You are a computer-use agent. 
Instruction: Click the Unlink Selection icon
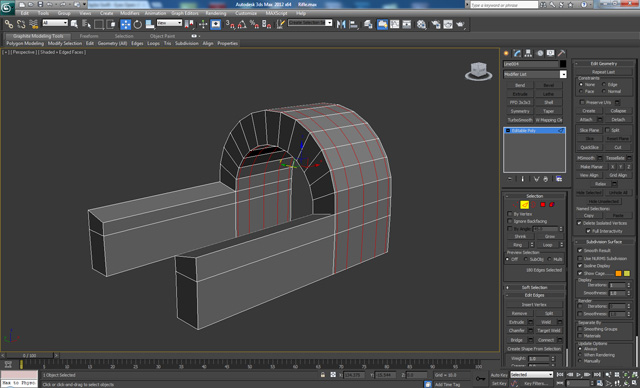21,24
